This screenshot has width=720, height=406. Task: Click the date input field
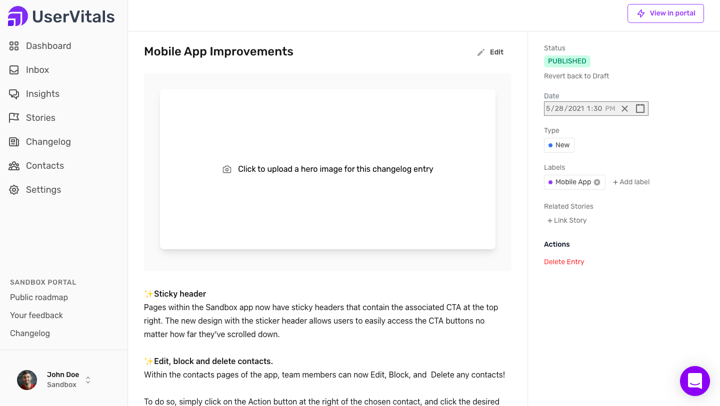point(596,108)
